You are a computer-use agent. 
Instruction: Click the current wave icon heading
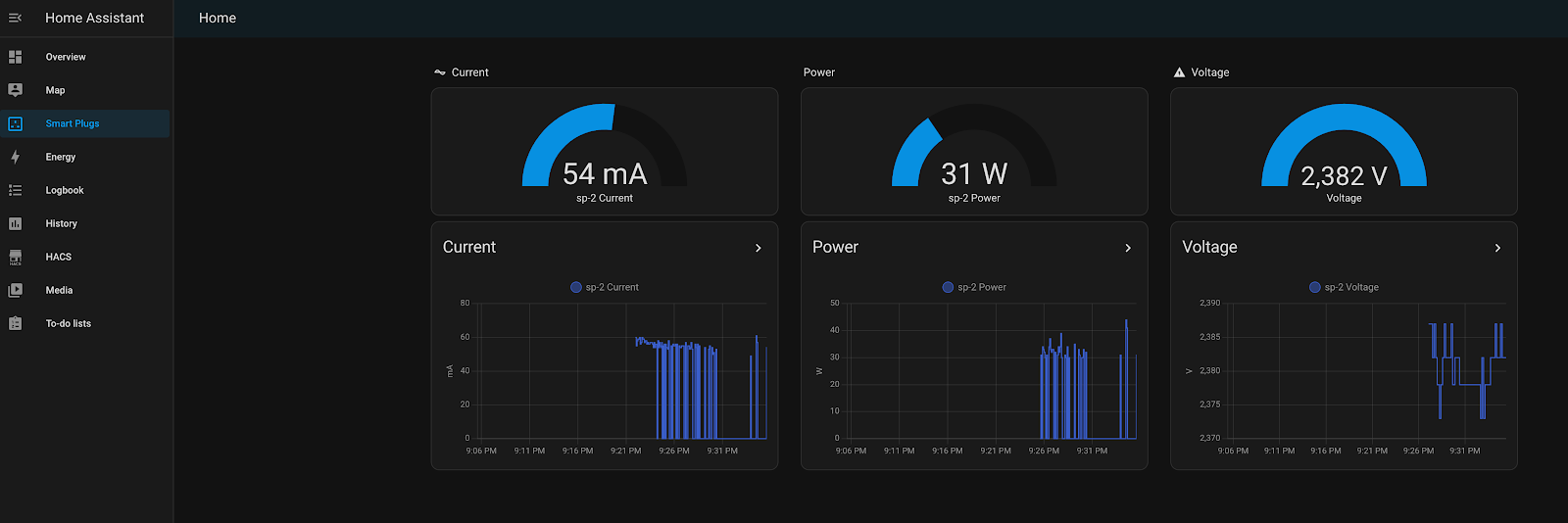[x=440, y=72]
